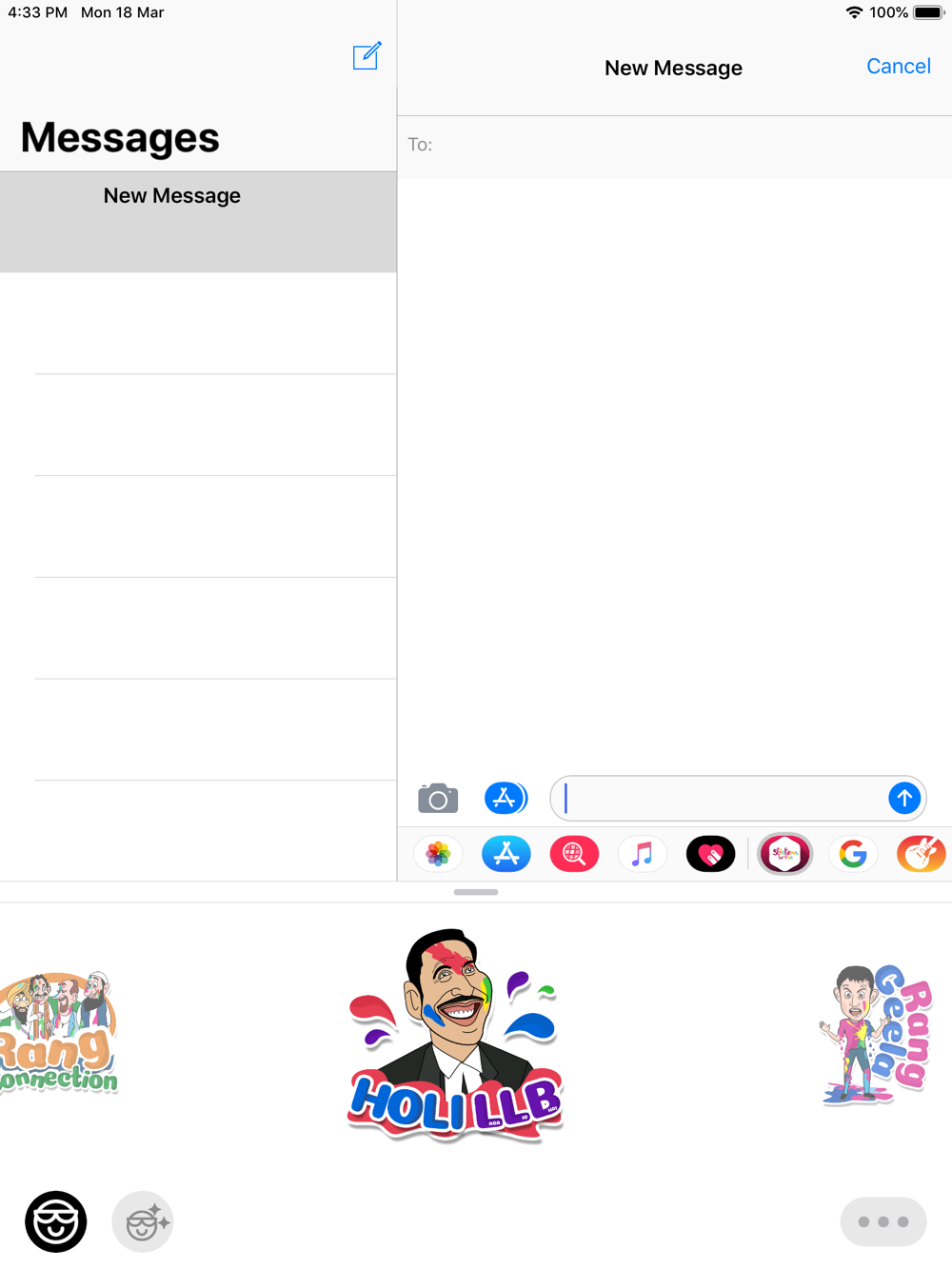Cancel the new message
This screenshot has height=1269, width=952.
coord(898,67)
